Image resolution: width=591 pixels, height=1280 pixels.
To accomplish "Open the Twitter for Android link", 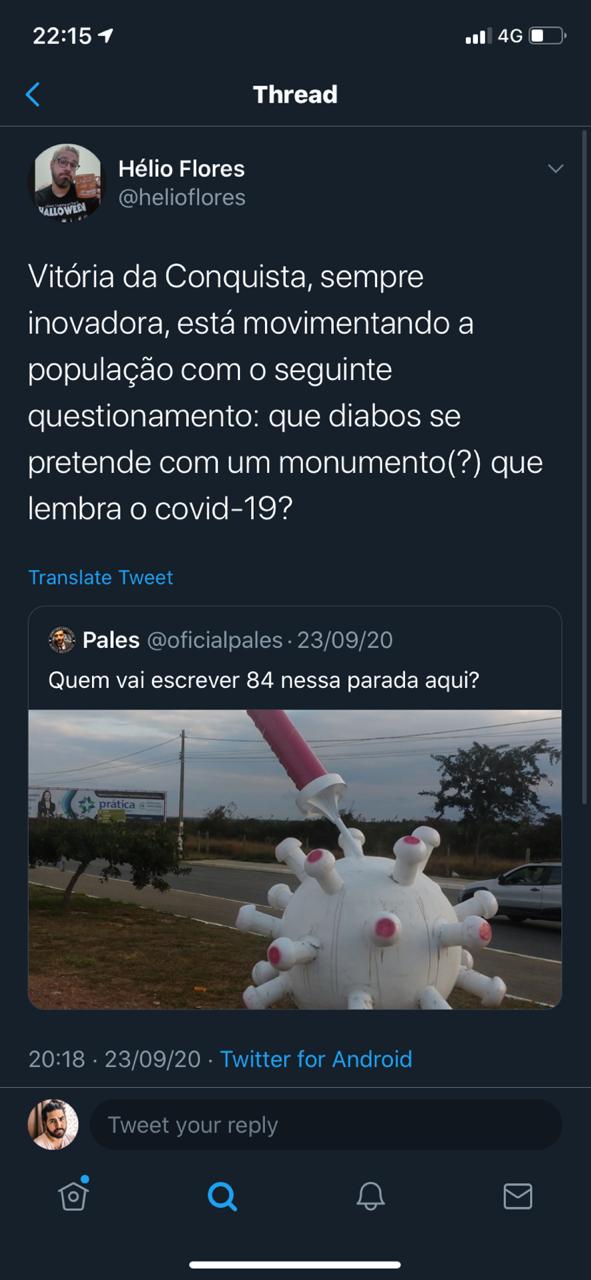I will [x=316, y=1059].
